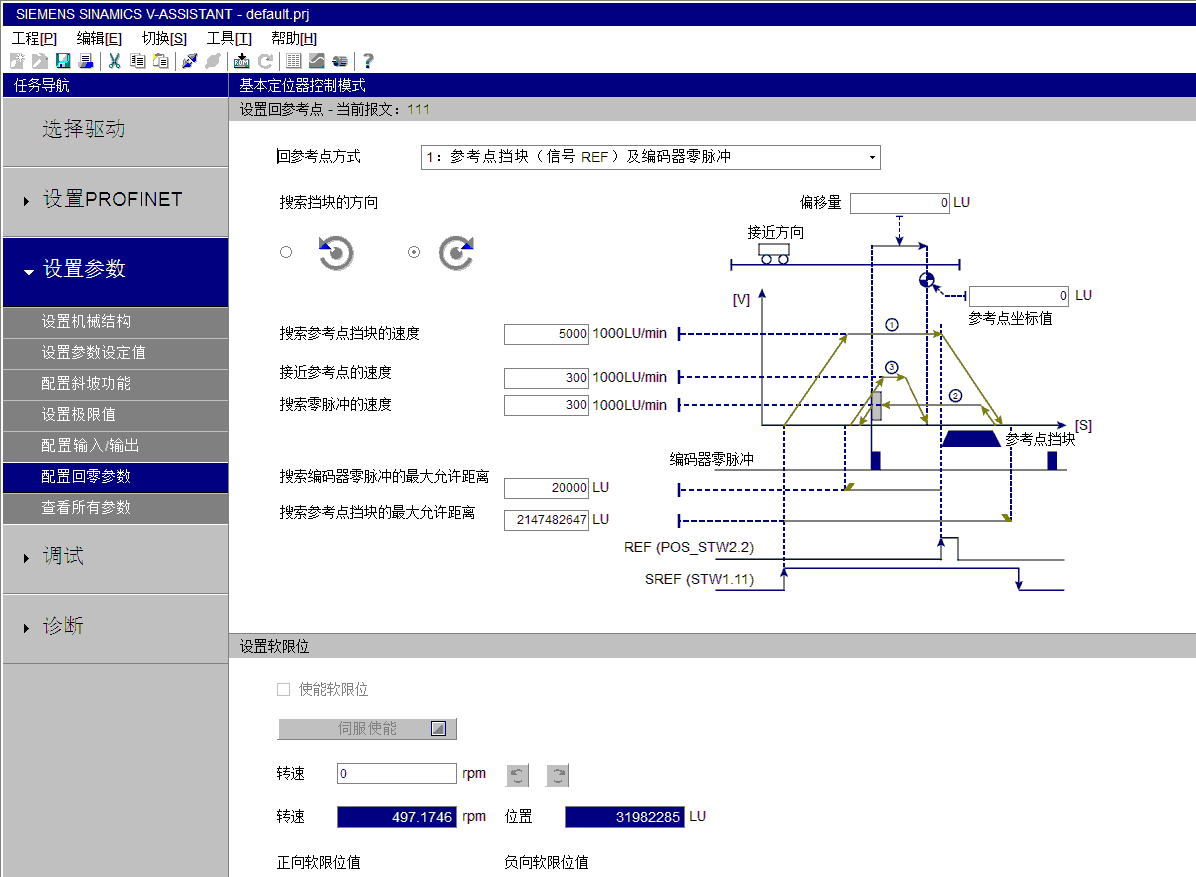The image size is (1196, 877).
Task: Open 配置斜坡功能 parameter page
Action: [x=115, y=385]
